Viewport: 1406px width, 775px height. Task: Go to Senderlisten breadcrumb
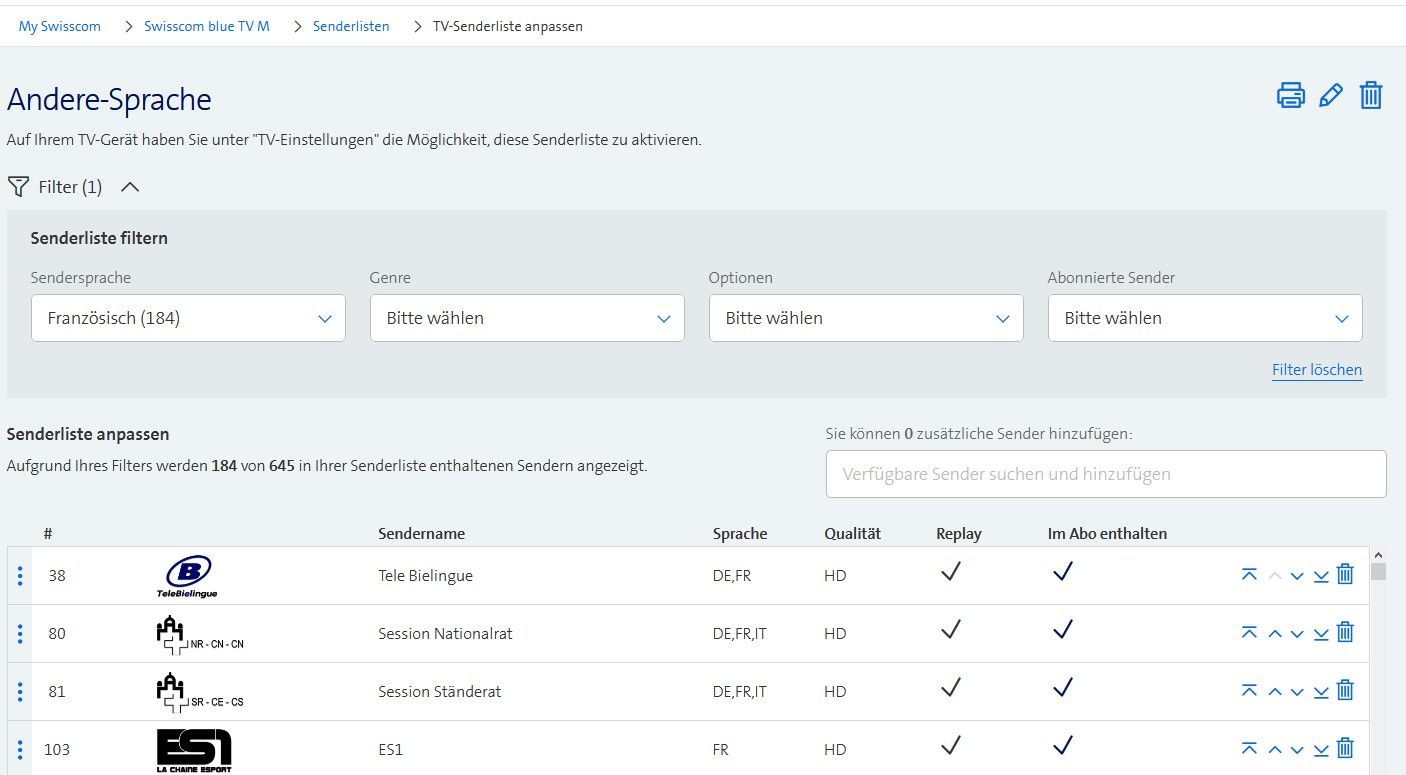[x=351, y=26]
